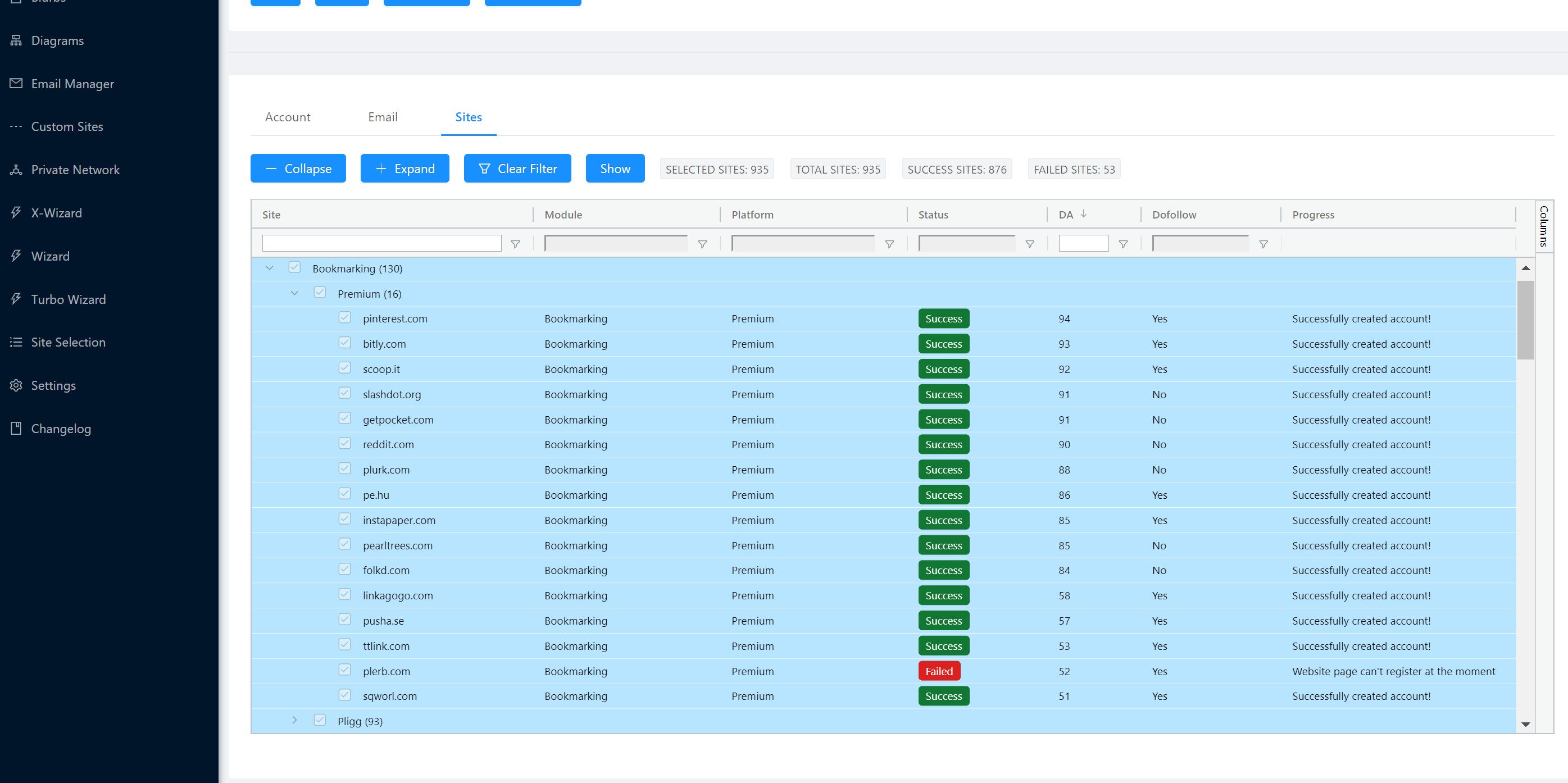Focus the Platform filter input field
This screenshot has height=783, width=1568.
point(803,243)
